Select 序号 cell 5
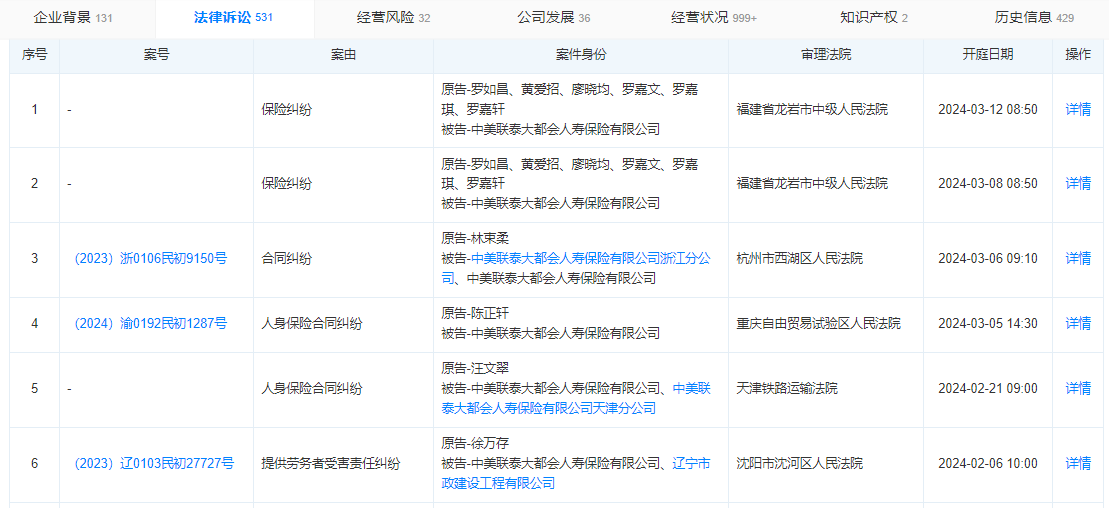 34,388
